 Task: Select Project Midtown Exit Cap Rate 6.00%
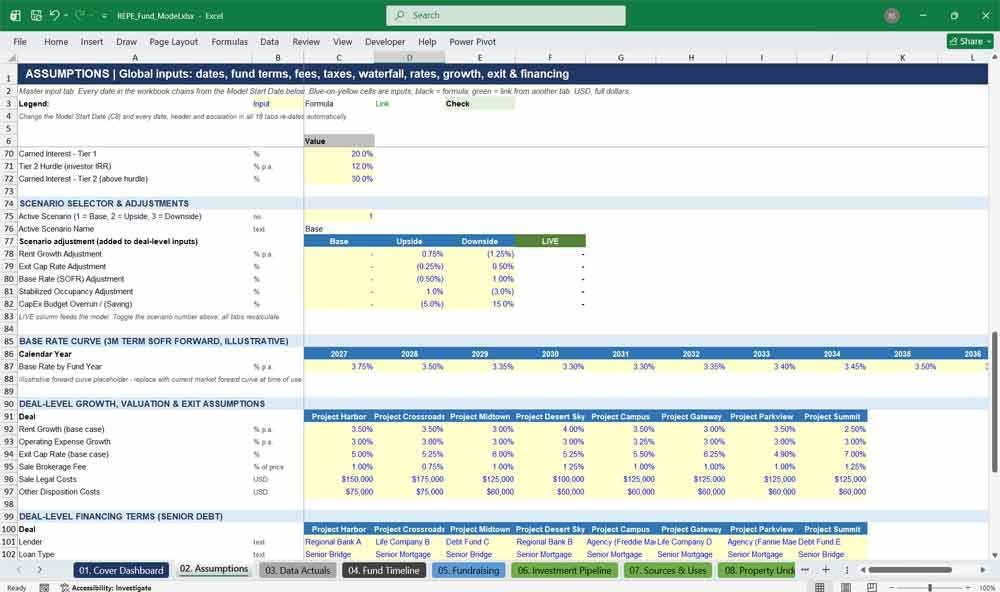[x=480, y=454]
